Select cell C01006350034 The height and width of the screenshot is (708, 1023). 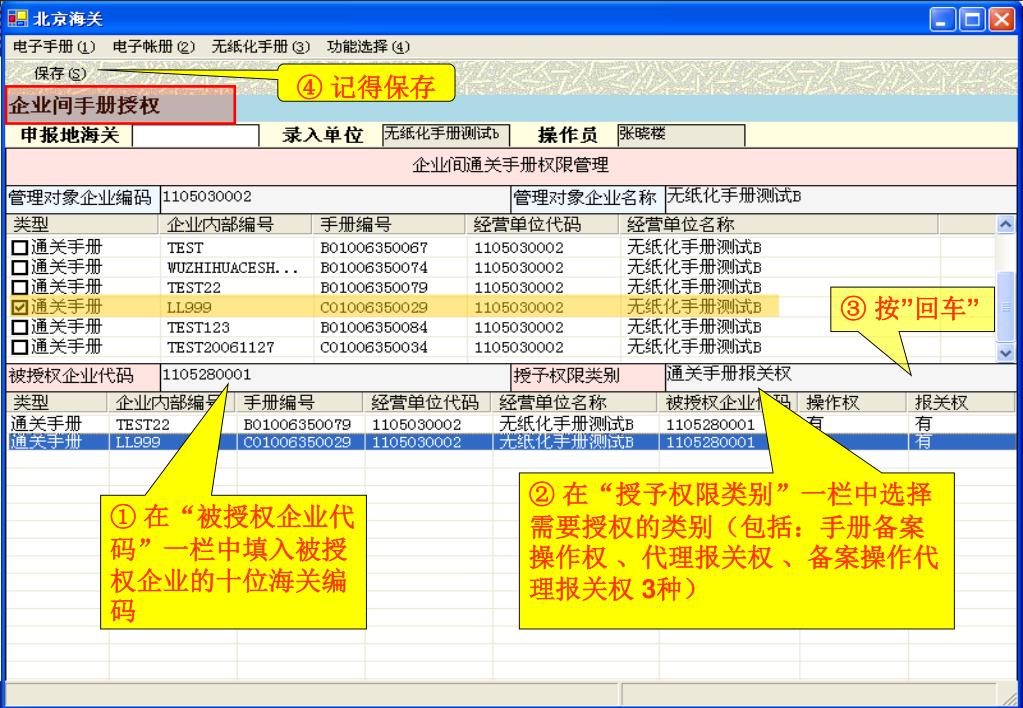[374, 347]
